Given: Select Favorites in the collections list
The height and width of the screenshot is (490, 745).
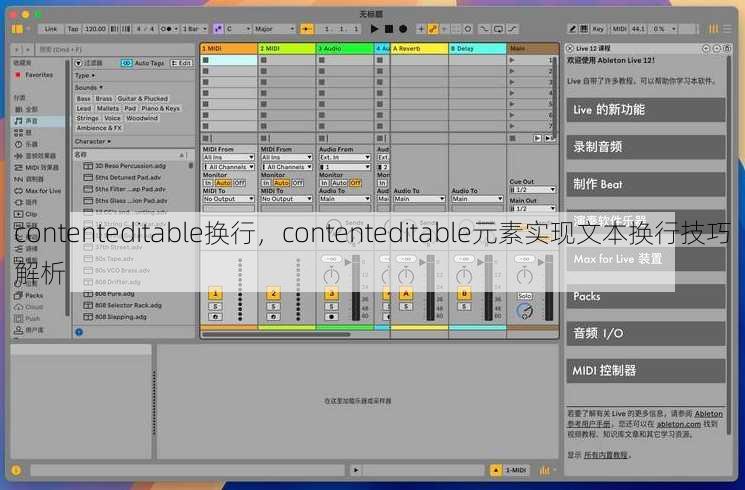Looking at the screenshot, I should click(39, 75).
